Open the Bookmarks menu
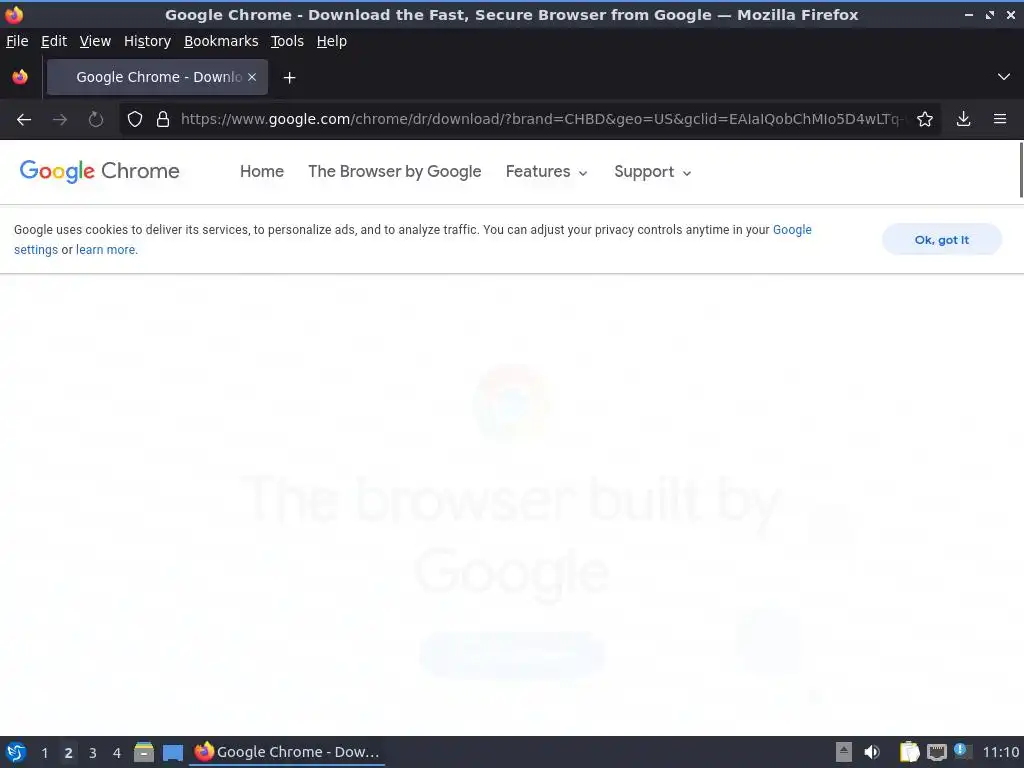Screen dimensions: 1024x768 pos(221,41)
